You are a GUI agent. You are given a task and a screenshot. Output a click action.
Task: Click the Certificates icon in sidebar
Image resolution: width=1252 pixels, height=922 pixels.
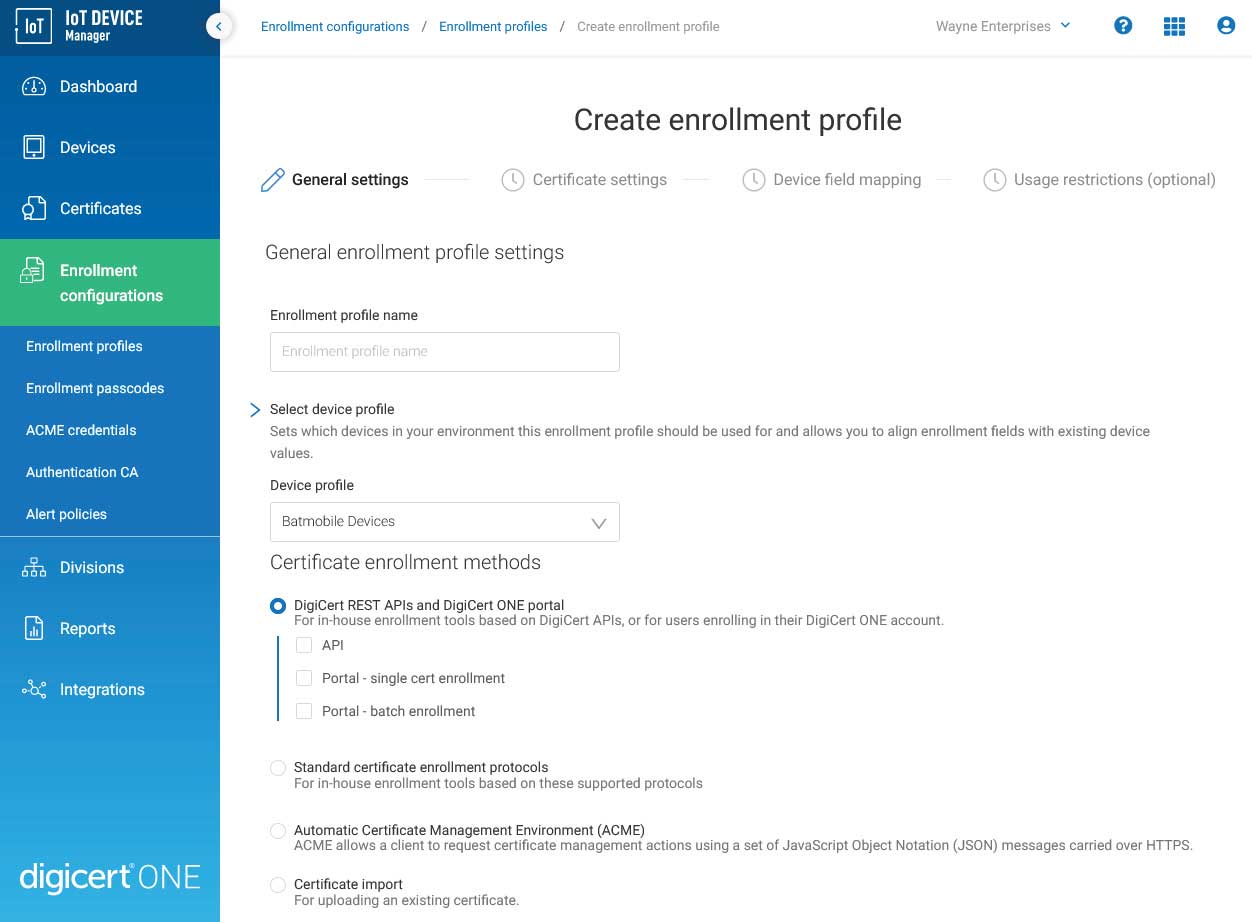click(x=34, y=208)
